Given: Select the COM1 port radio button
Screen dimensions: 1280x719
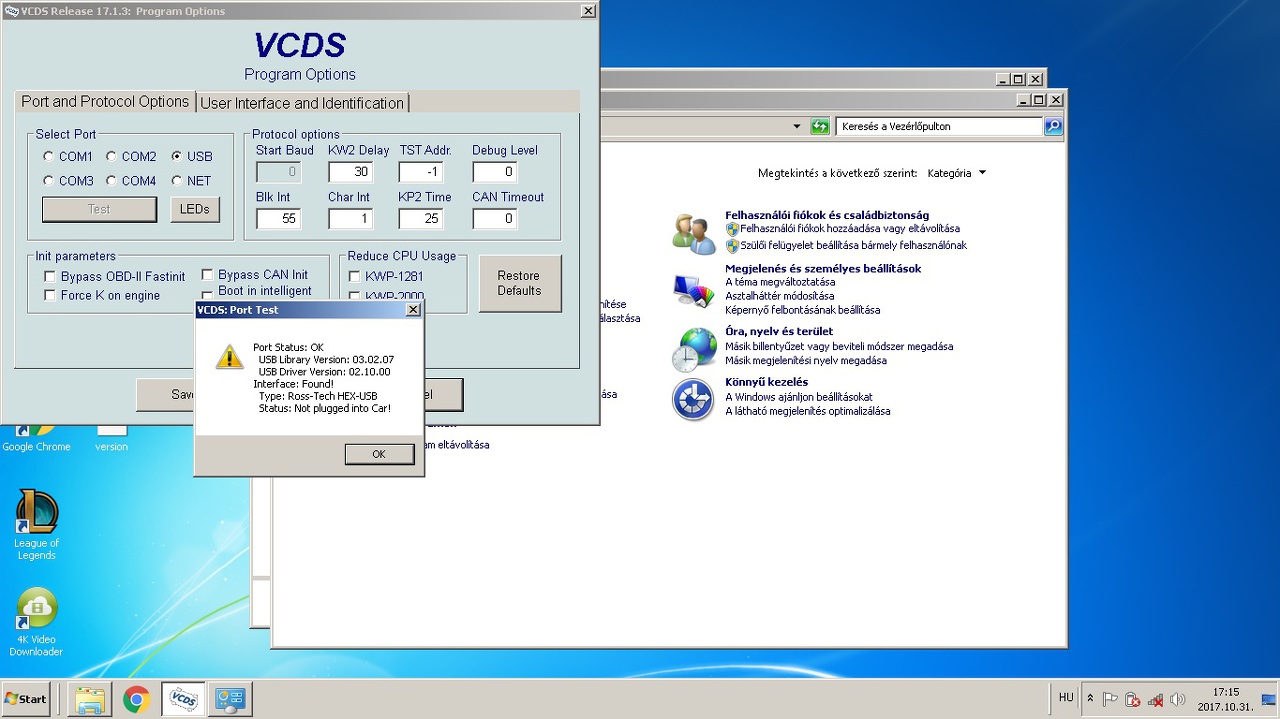Looking at the screenshot, I should point(49,157).
